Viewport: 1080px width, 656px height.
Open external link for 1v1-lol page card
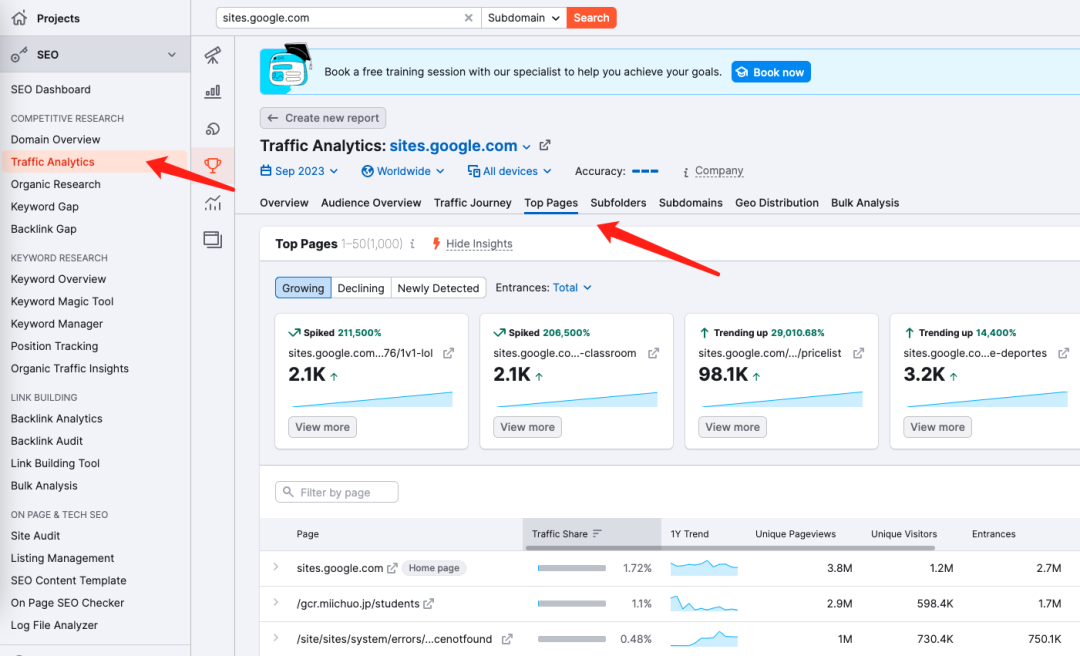(x=448, y=353)
